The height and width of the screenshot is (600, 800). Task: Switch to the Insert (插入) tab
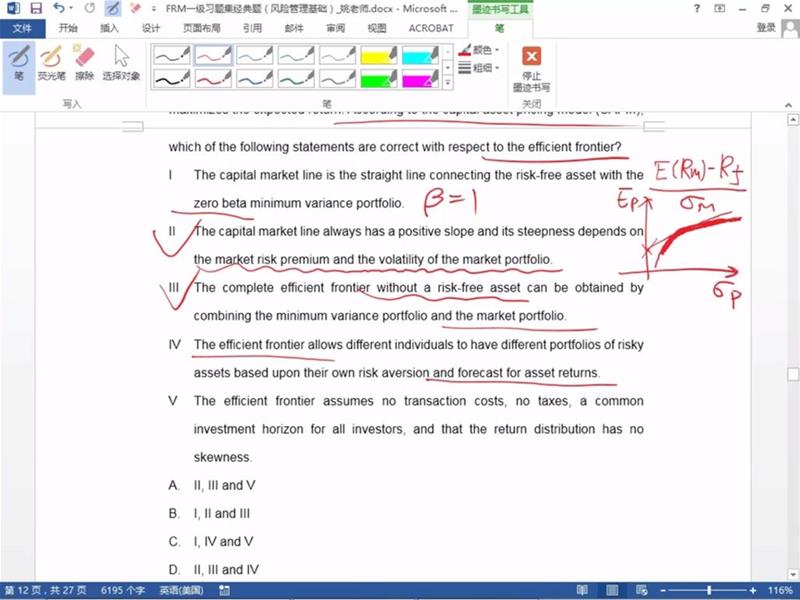point(109,28)
